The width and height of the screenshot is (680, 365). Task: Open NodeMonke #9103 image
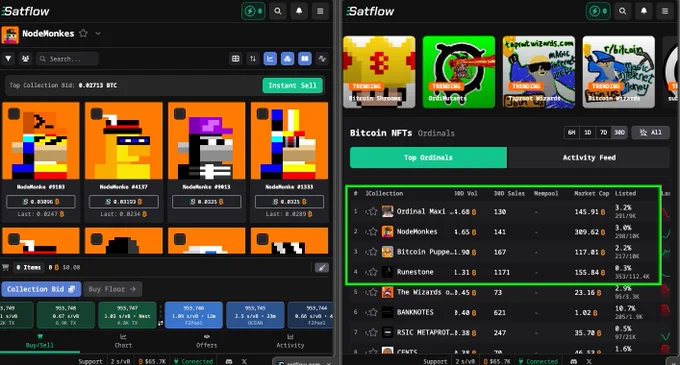41,141
